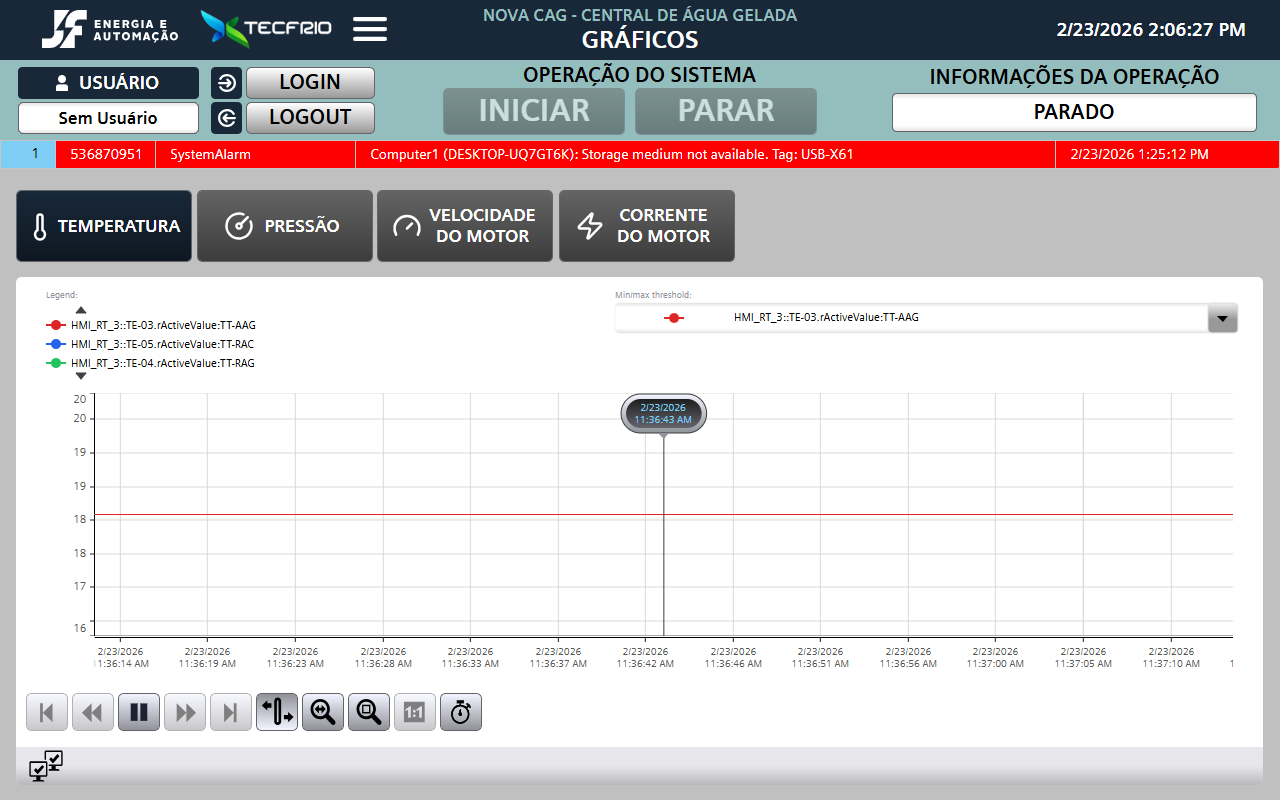Click the ruler timestamp marker on chart

tap(663, 414)
